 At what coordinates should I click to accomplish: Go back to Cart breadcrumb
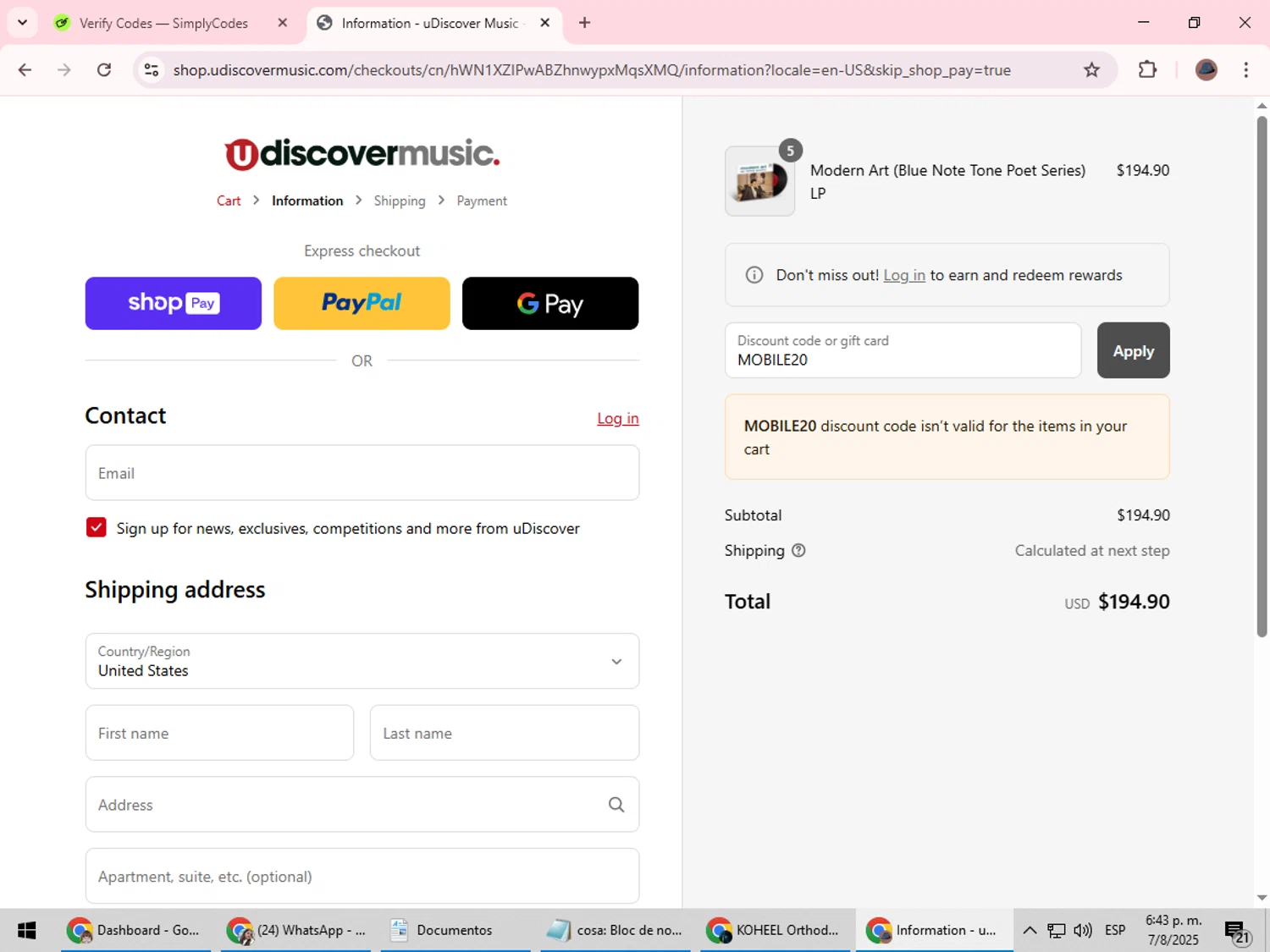pyautogui.click(x=229, y=201)
